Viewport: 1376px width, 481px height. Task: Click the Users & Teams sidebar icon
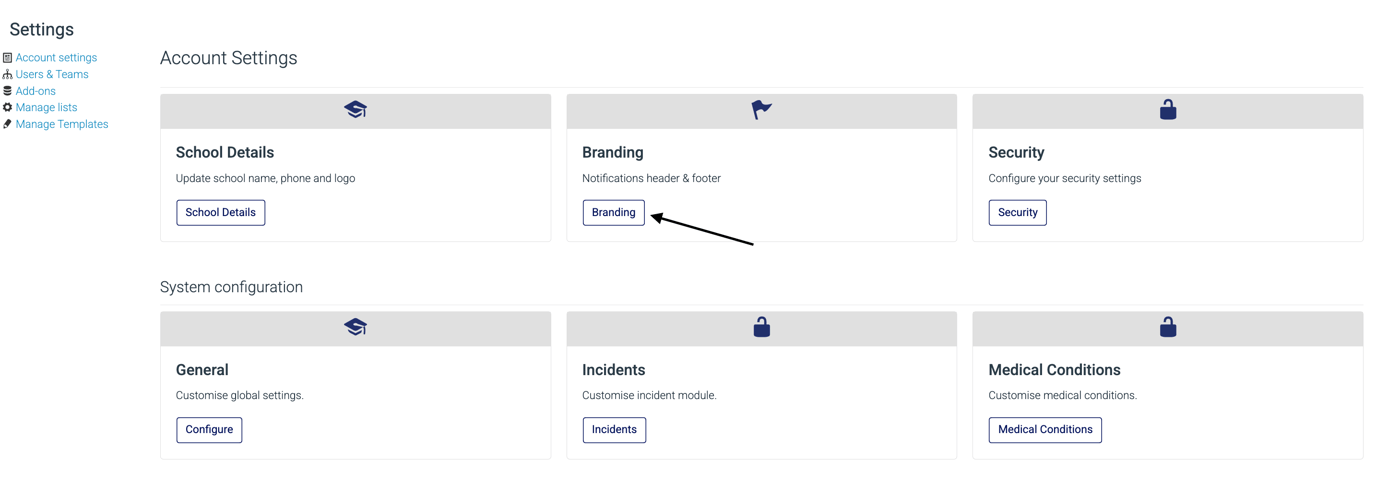point(7,74)
